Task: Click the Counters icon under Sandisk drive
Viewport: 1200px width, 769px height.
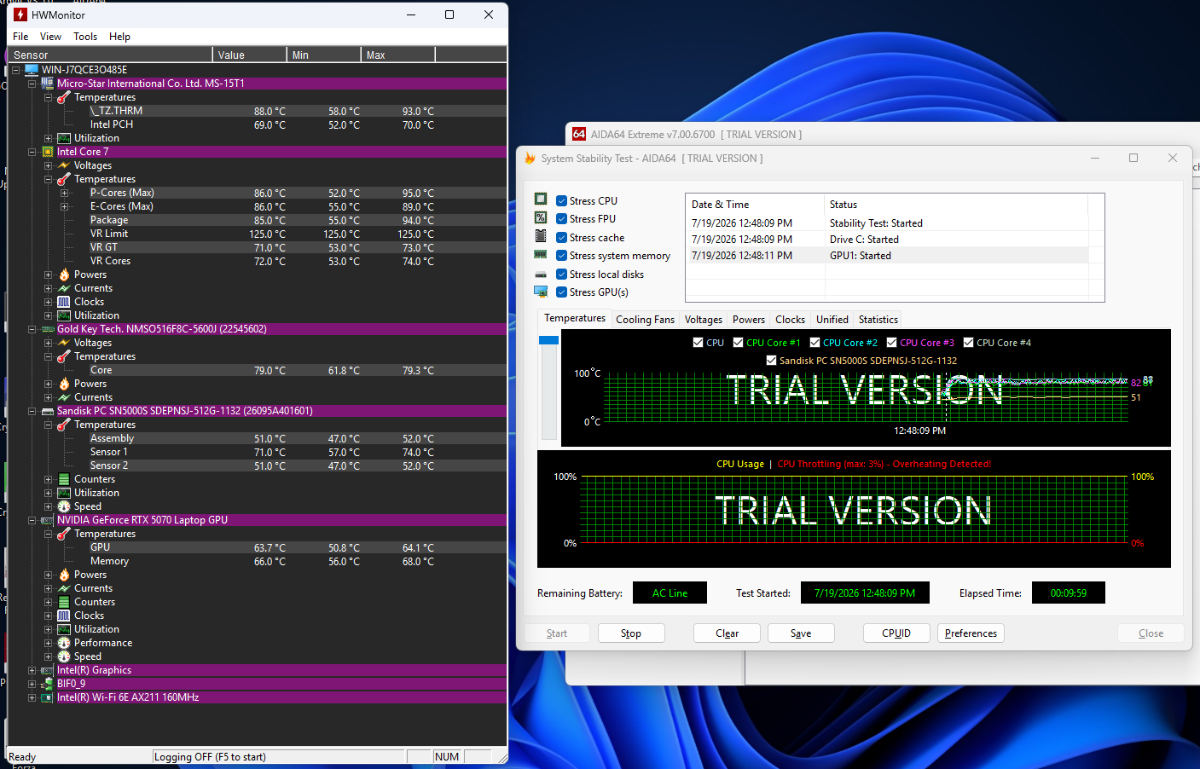Action: [x=64, y=479]
